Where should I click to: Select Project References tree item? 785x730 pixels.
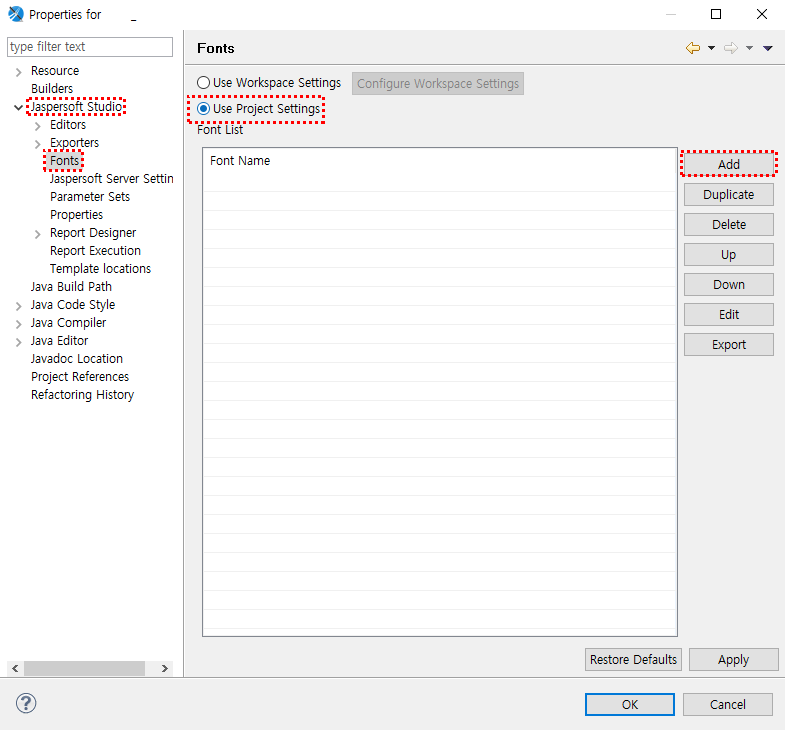pyautogui.click(x=80, y=377)
